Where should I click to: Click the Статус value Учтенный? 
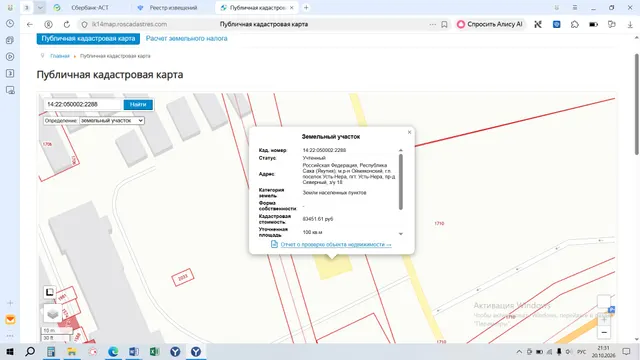tap(314, 158)
